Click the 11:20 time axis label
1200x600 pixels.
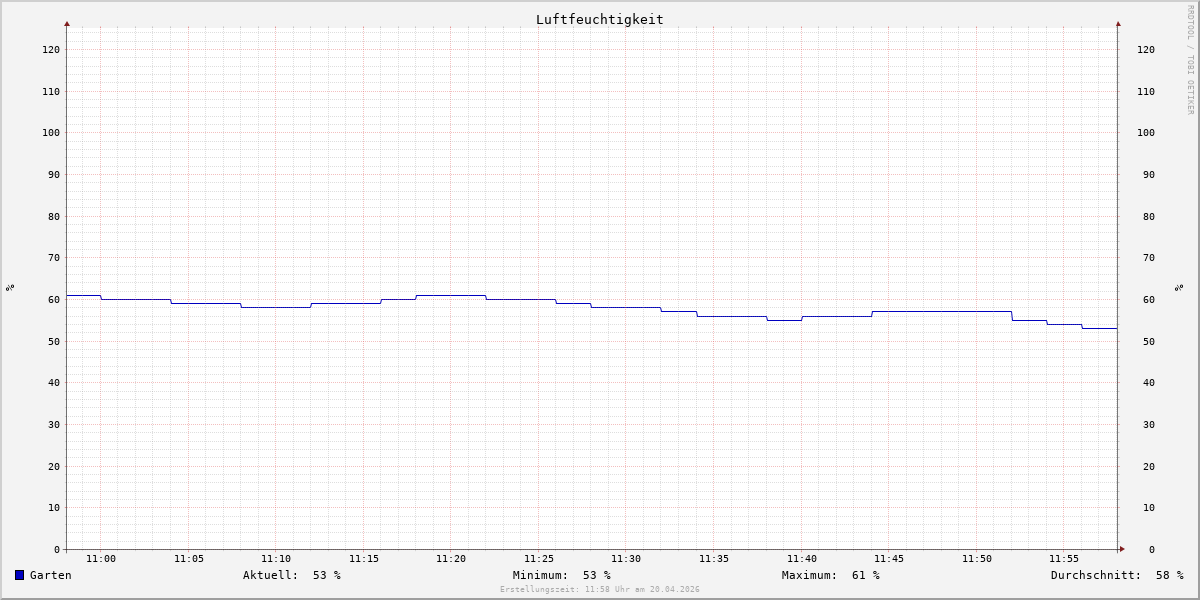point(451,559)
